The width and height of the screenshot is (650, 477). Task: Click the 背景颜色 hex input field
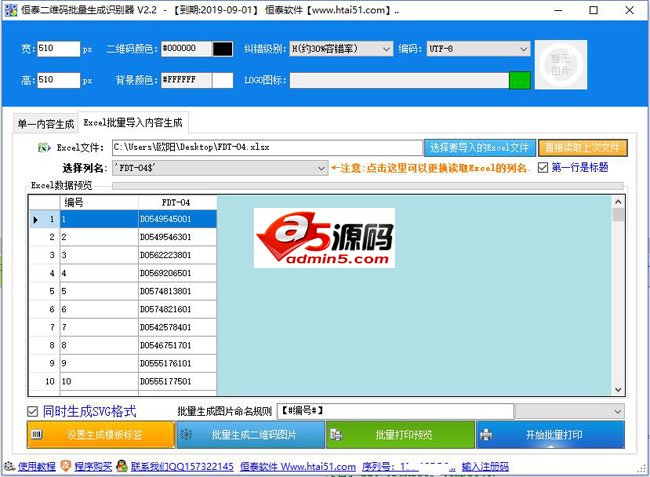[x=187, y=80]
